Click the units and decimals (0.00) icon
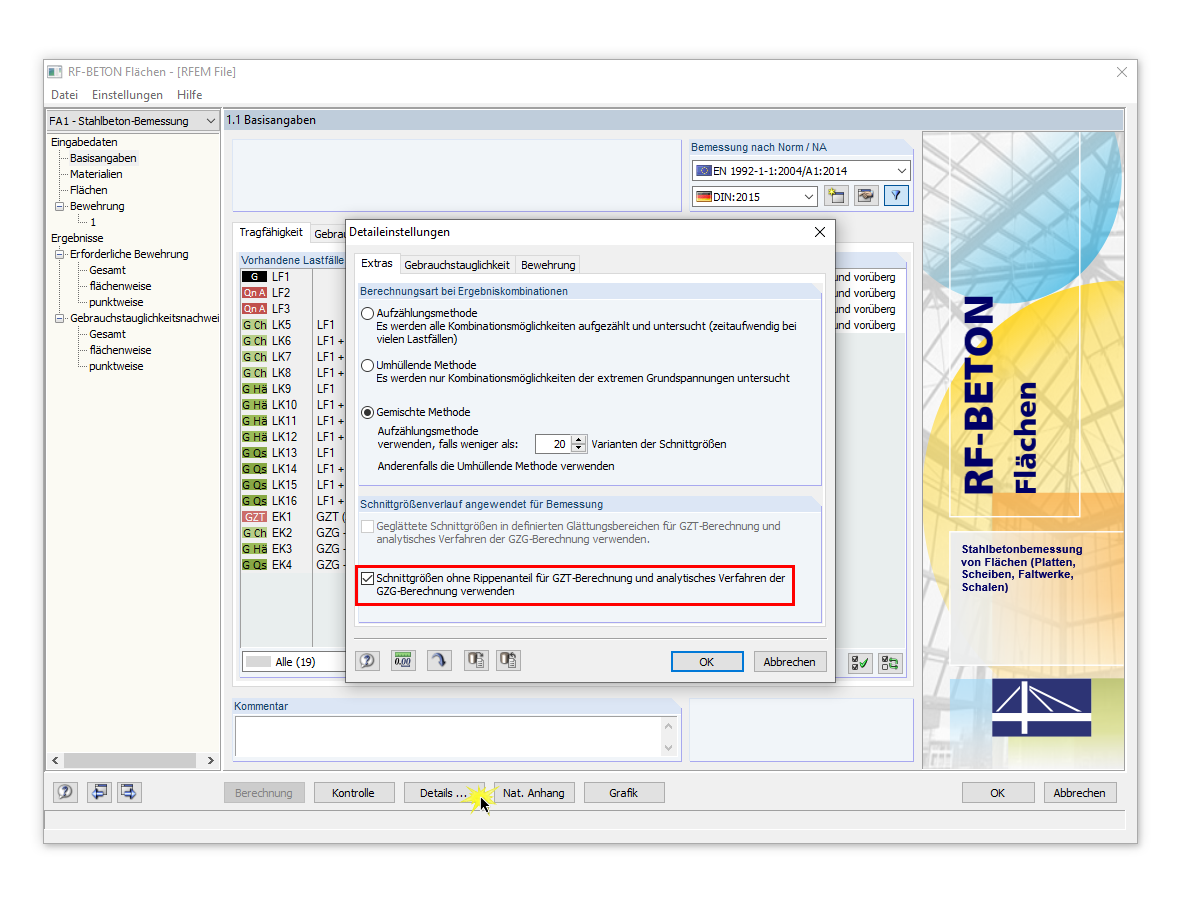The width and height of the screenshot is (1200, 900). pyautogui.click(x=403, y=661)
